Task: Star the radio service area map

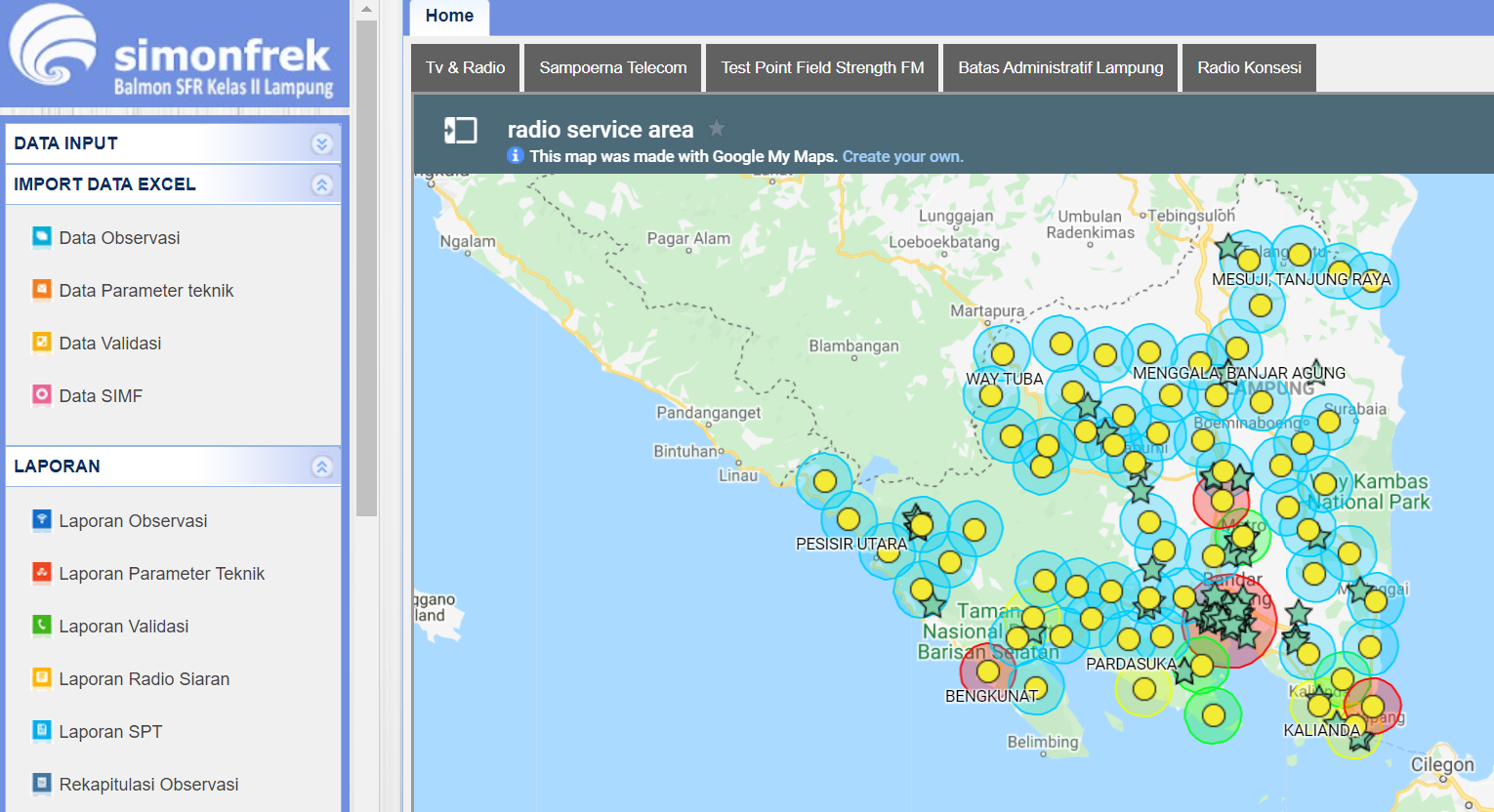Action: pos(717,128)
